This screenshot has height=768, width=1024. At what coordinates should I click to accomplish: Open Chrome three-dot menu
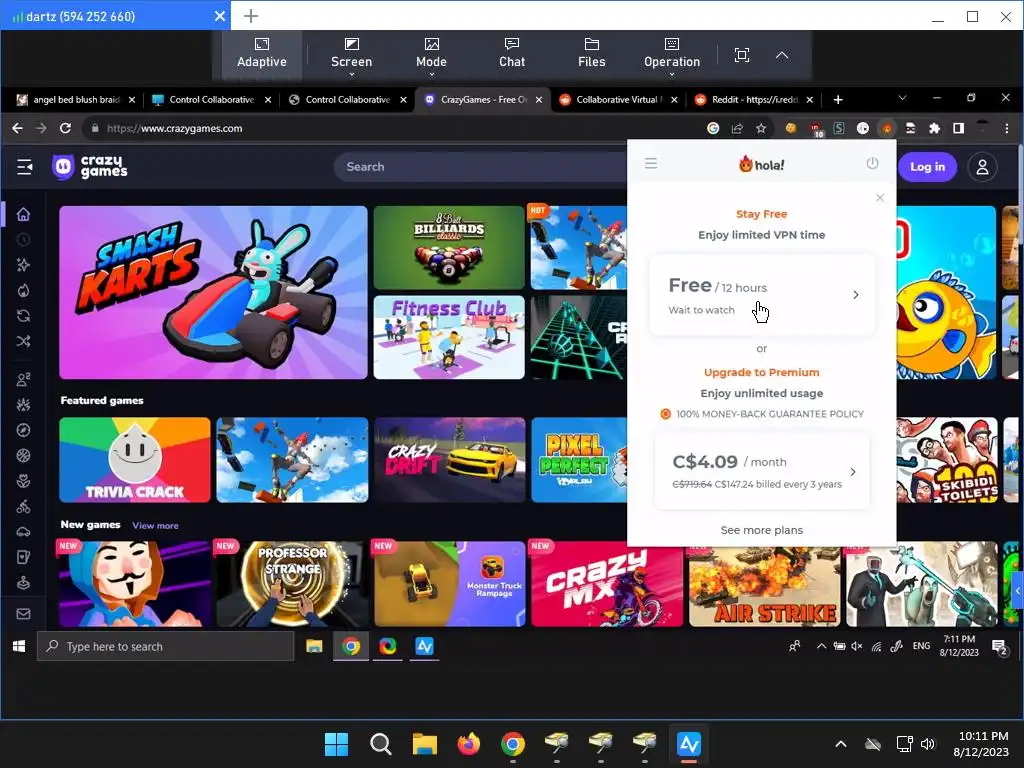(1006, 129)
